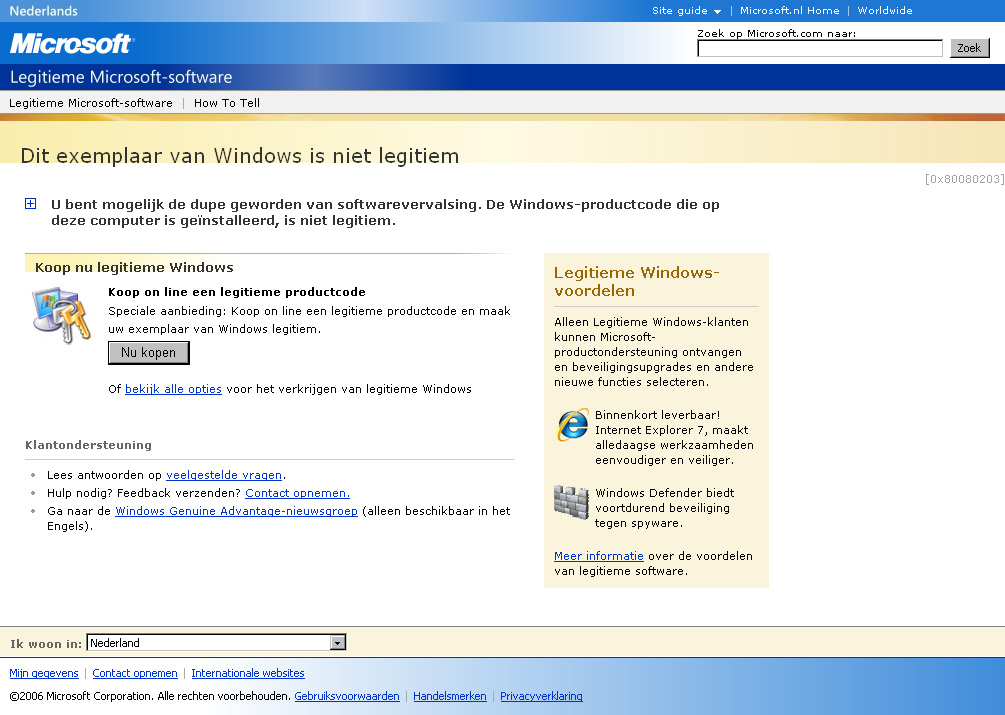The width and height of the screenshot is (1005, 715).
Task: Open the 'Mijn gegevens' footer link
Action: 44,673
